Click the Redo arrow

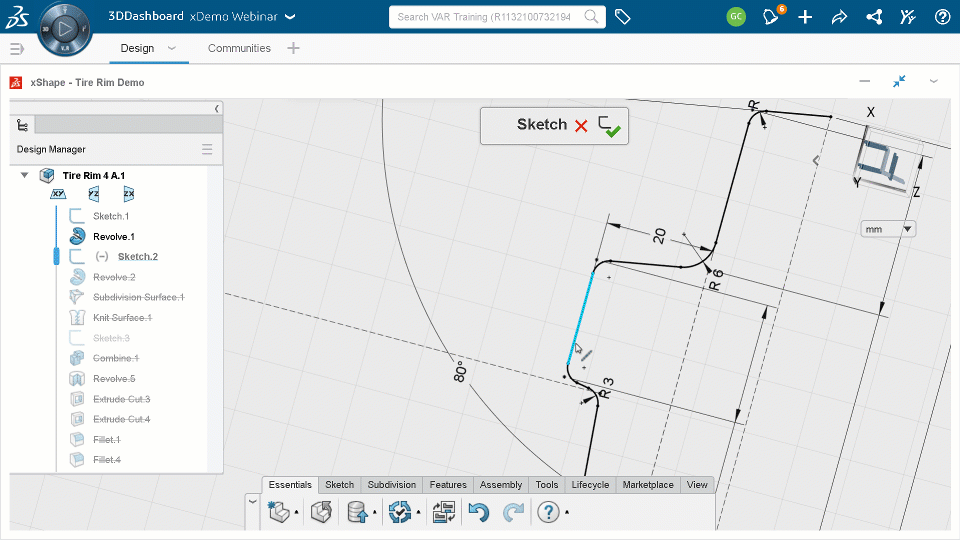pos(513,512)
